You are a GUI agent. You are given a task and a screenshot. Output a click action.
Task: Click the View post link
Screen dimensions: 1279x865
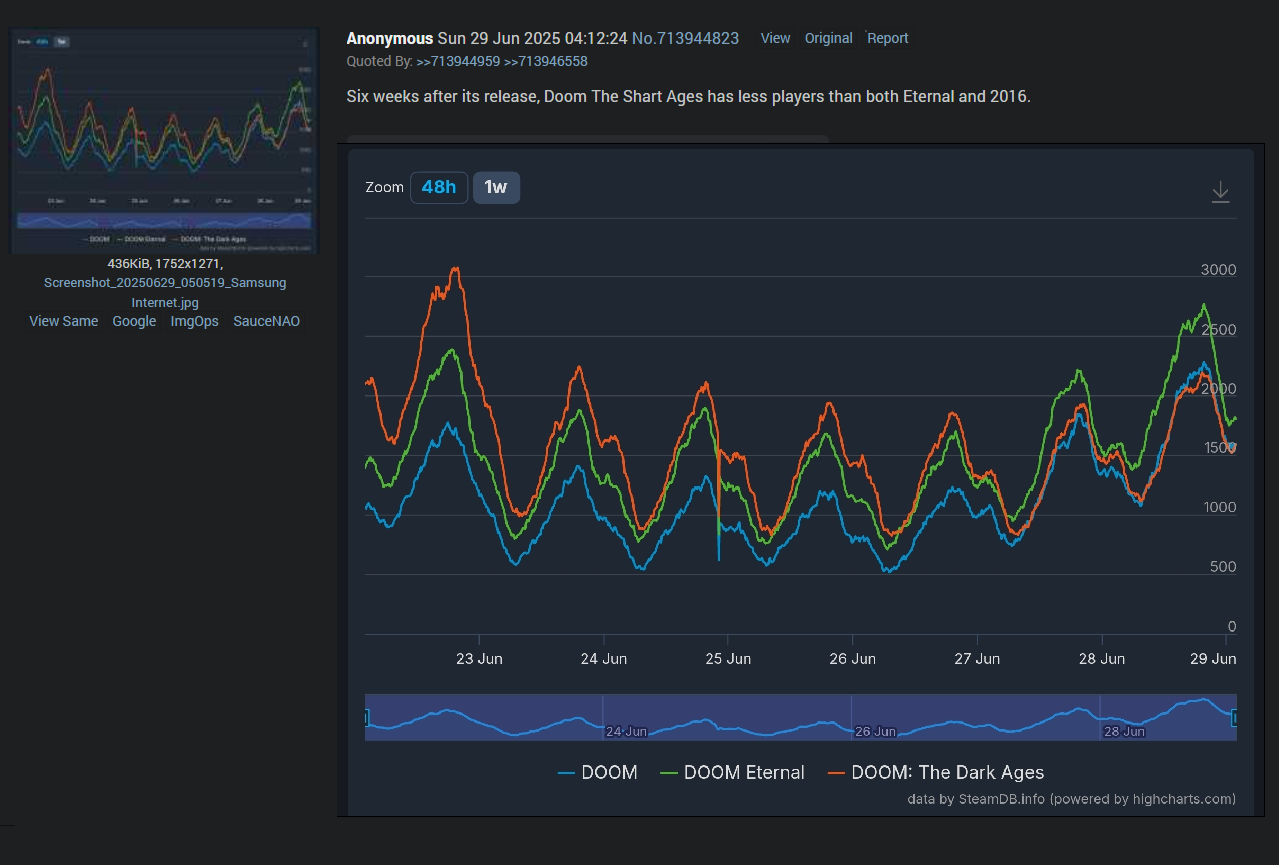tap(776, 38)
